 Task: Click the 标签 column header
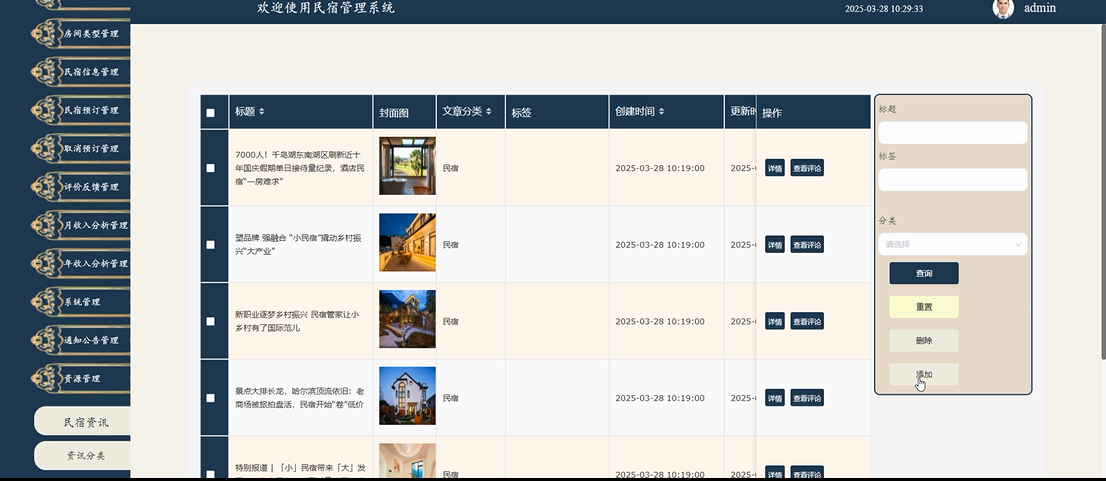[557, 112]
